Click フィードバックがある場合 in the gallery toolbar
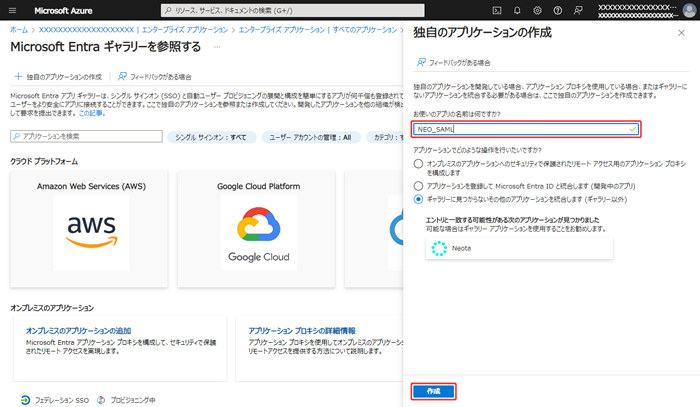 tap(155, 77)
